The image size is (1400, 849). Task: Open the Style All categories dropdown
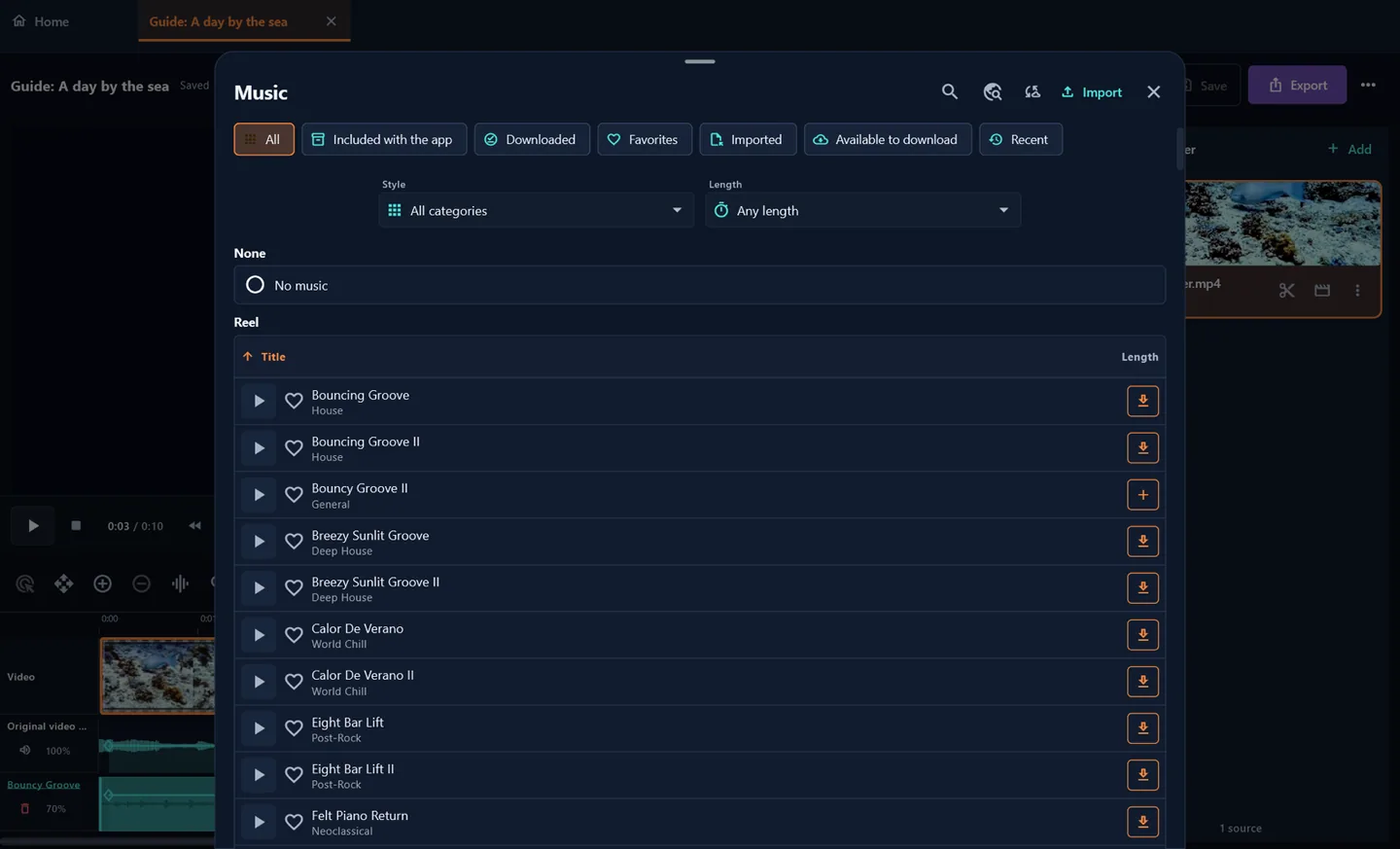point(536,210)
